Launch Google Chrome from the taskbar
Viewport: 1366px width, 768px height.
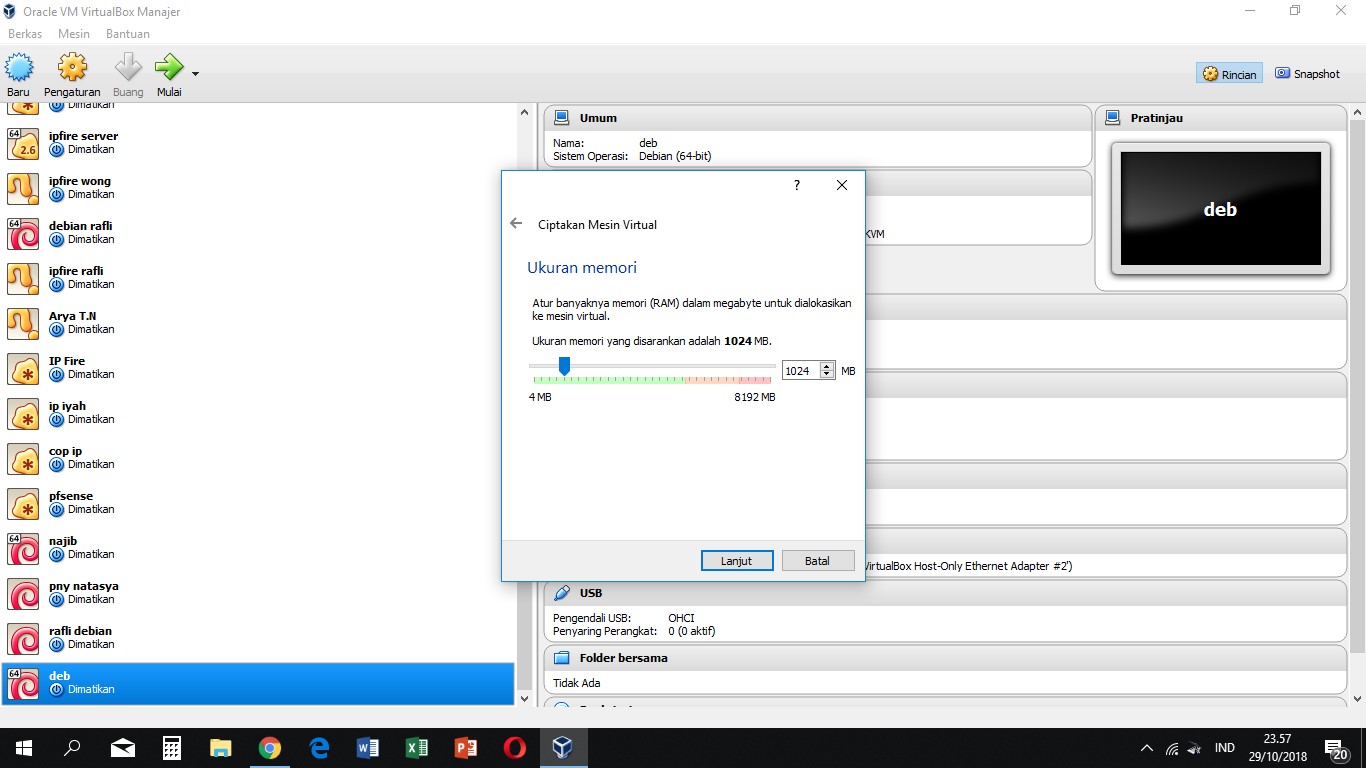[270, 747]
